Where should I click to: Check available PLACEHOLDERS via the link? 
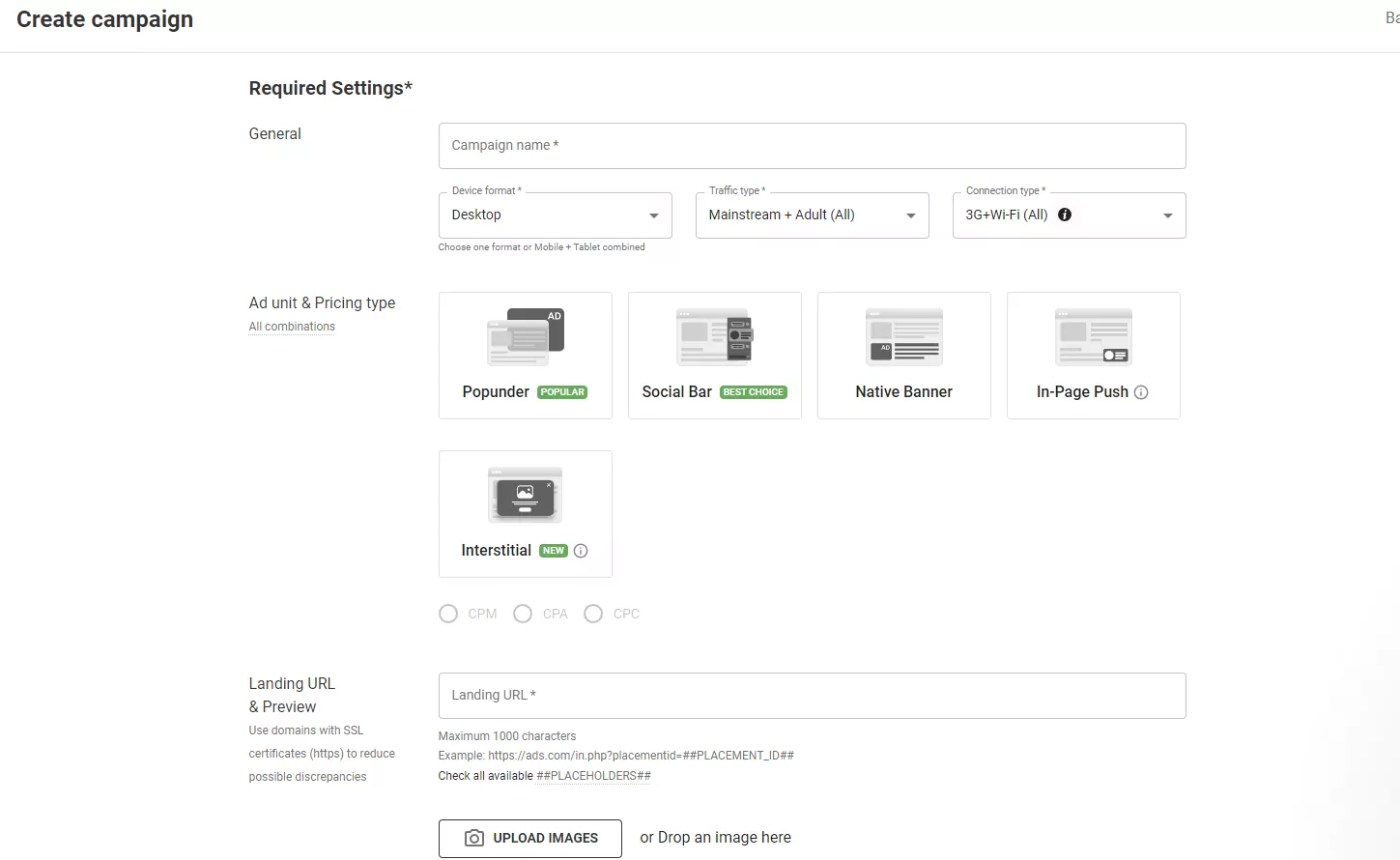tap(592, 775)
